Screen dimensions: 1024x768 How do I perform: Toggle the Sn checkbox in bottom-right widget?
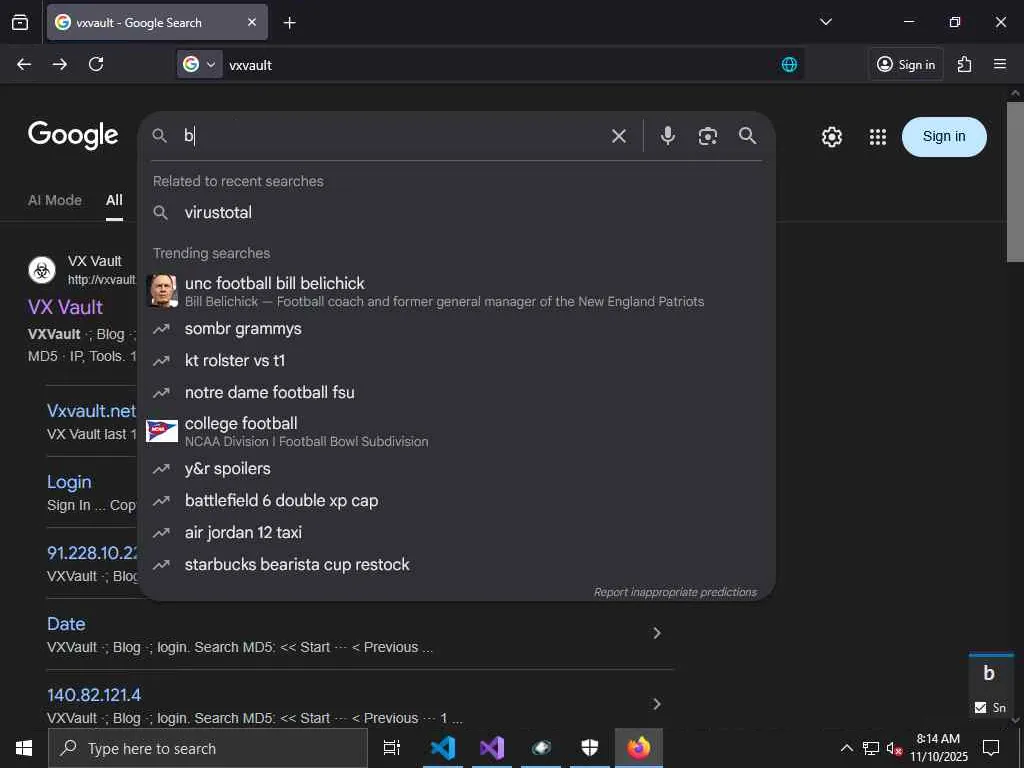click(980, 707)
